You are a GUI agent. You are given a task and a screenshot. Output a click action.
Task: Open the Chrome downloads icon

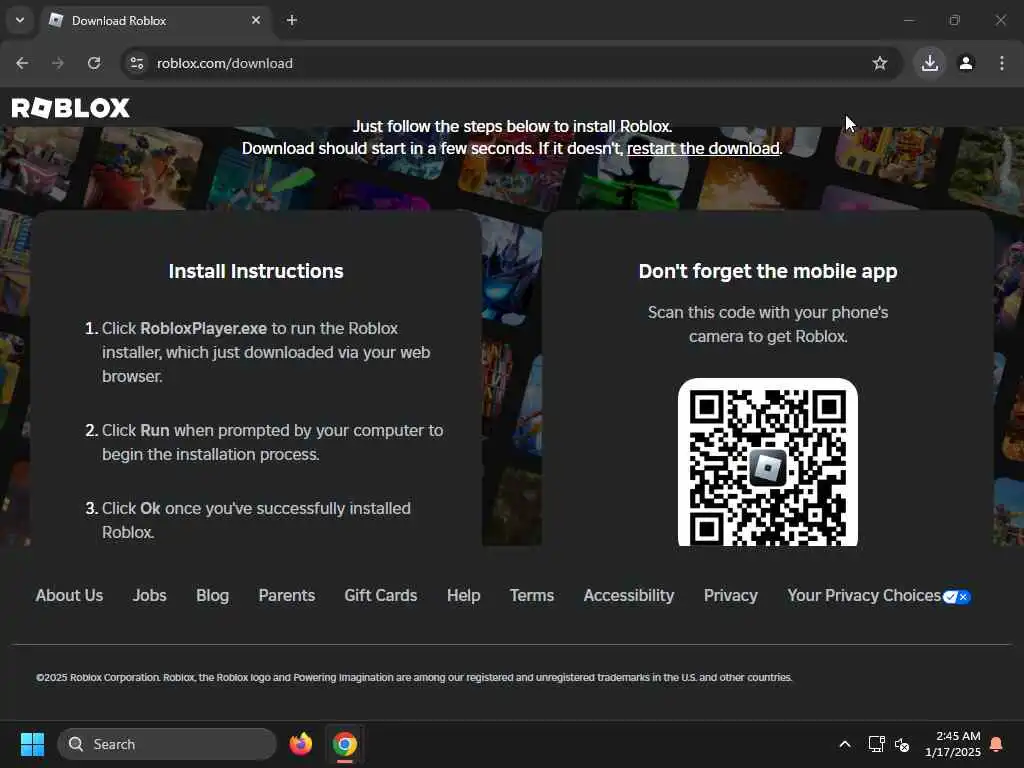(x=930, y=63)
